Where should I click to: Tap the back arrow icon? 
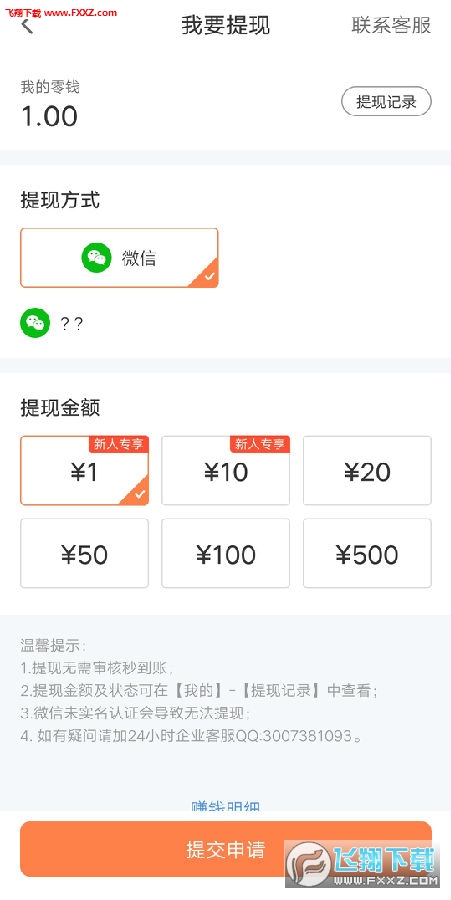click(28, 25)
